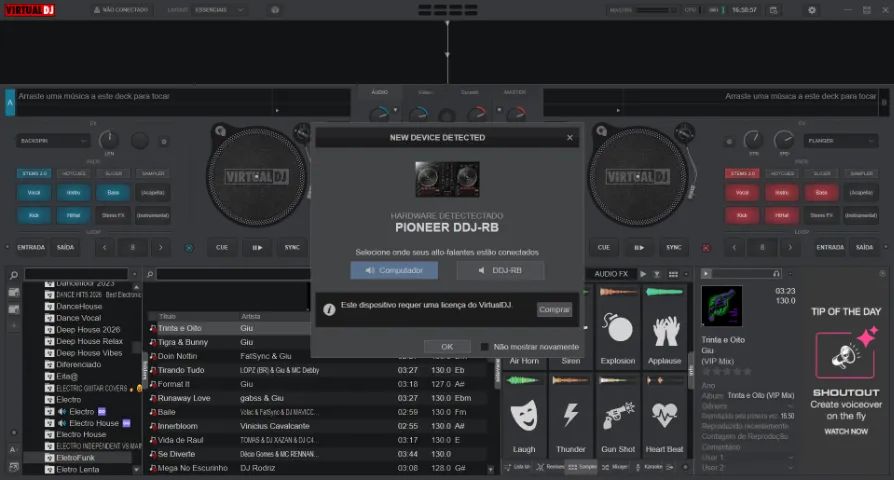Check Não mostrar novamente checkbox
The height and width of the screenshot is (480, 894).
484,347
